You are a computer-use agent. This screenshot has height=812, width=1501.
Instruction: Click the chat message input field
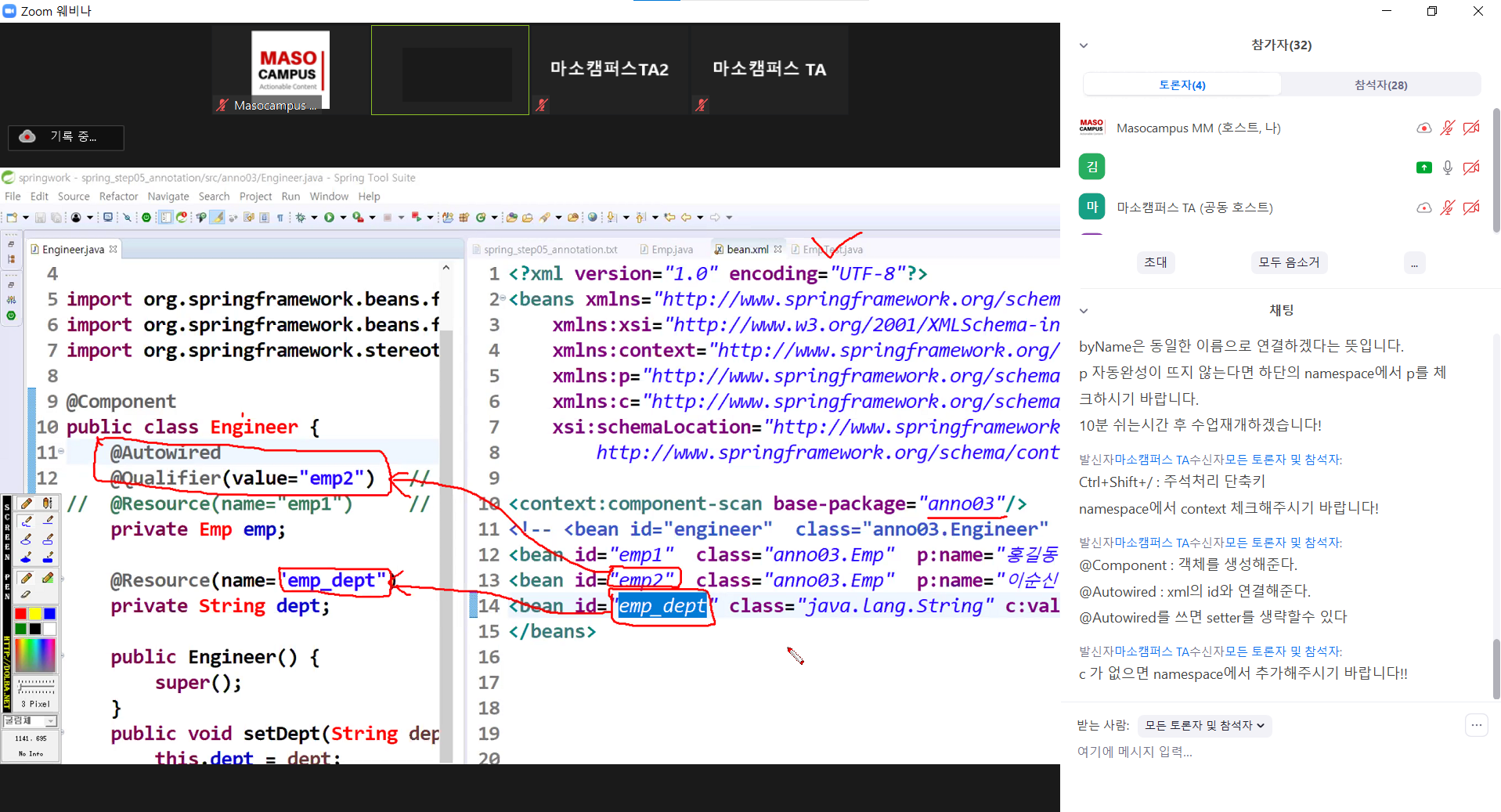[x=1253, y=752]
